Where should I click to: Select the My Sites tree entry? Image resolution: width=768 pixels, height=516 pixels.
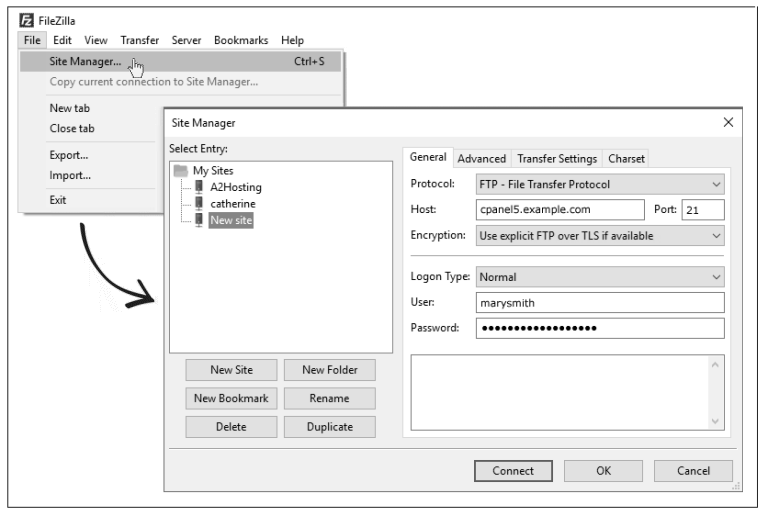click(213, 170)
